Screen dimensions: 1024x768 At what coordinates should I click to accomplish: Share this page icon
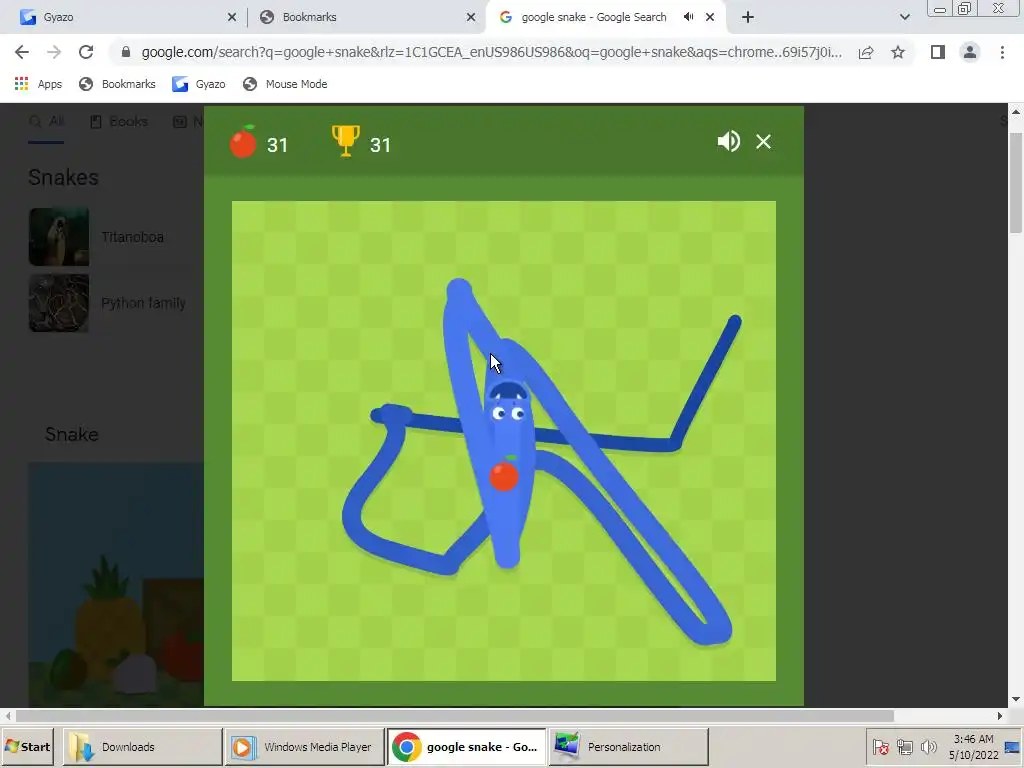point(866,52)
